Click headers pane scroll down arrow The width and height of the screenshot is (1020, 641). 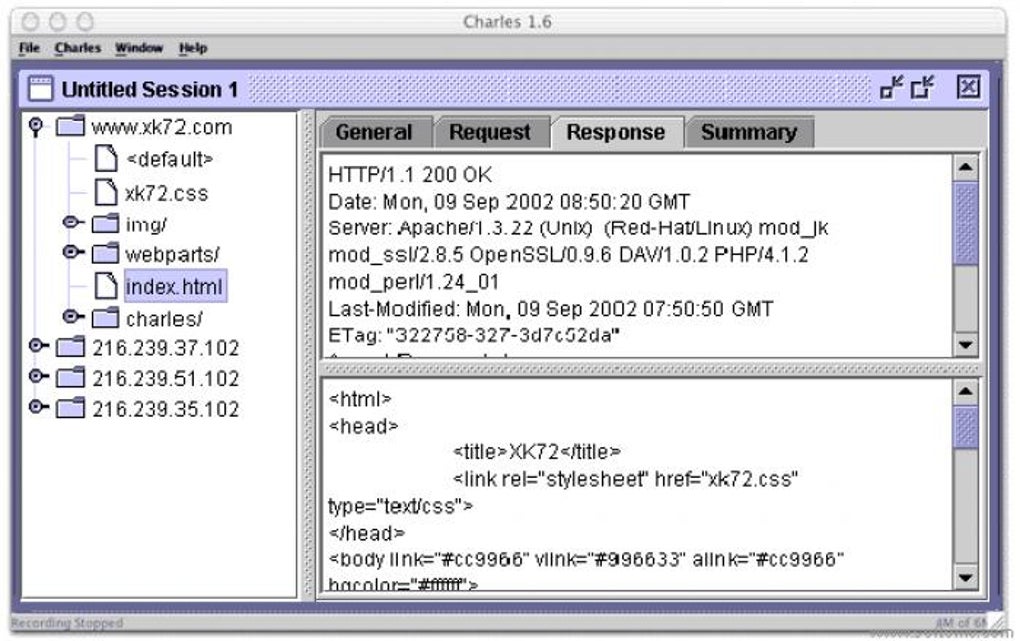coord(965,344)
